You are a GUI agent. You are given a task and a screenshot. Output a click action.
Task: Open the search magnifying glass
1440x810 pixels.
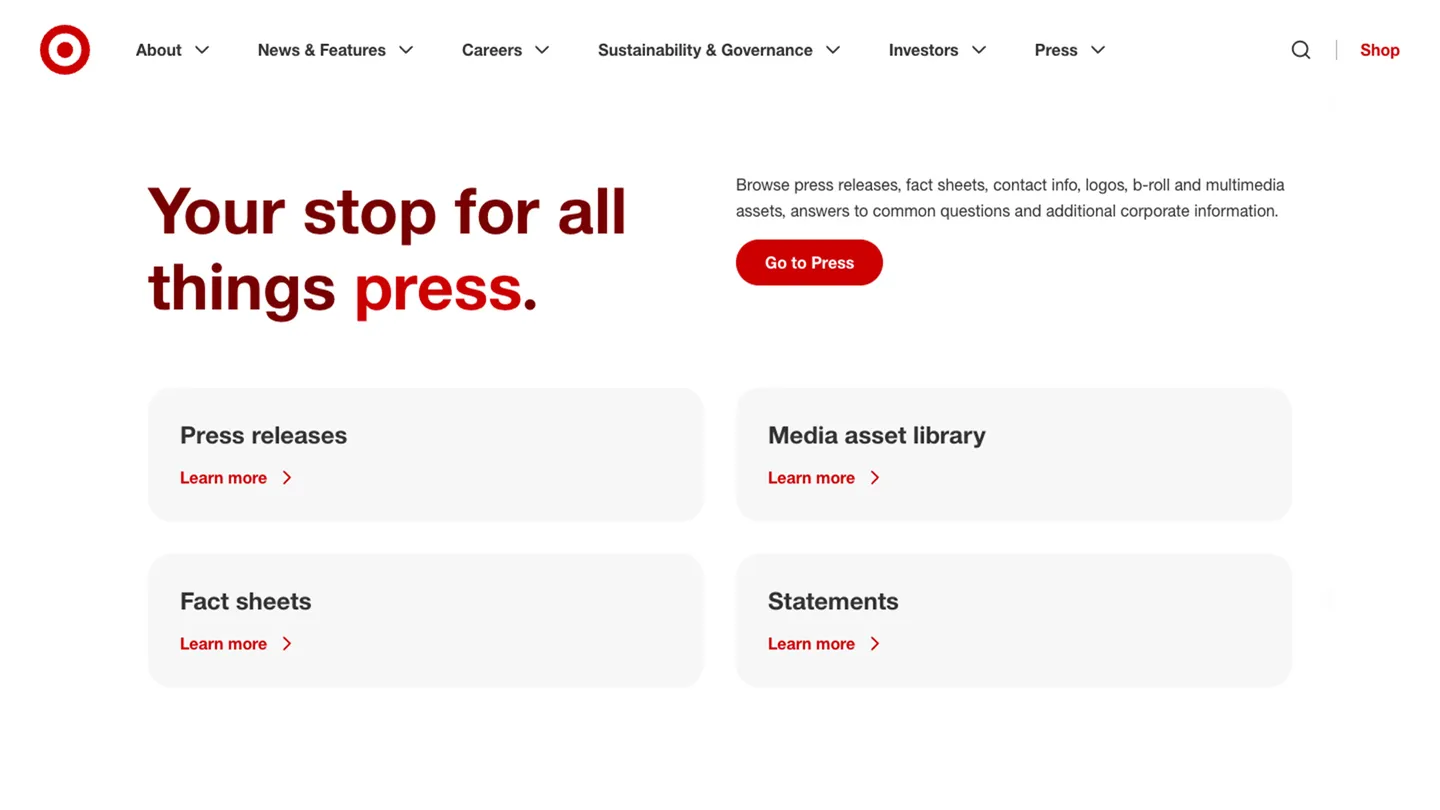[1301, 49]
